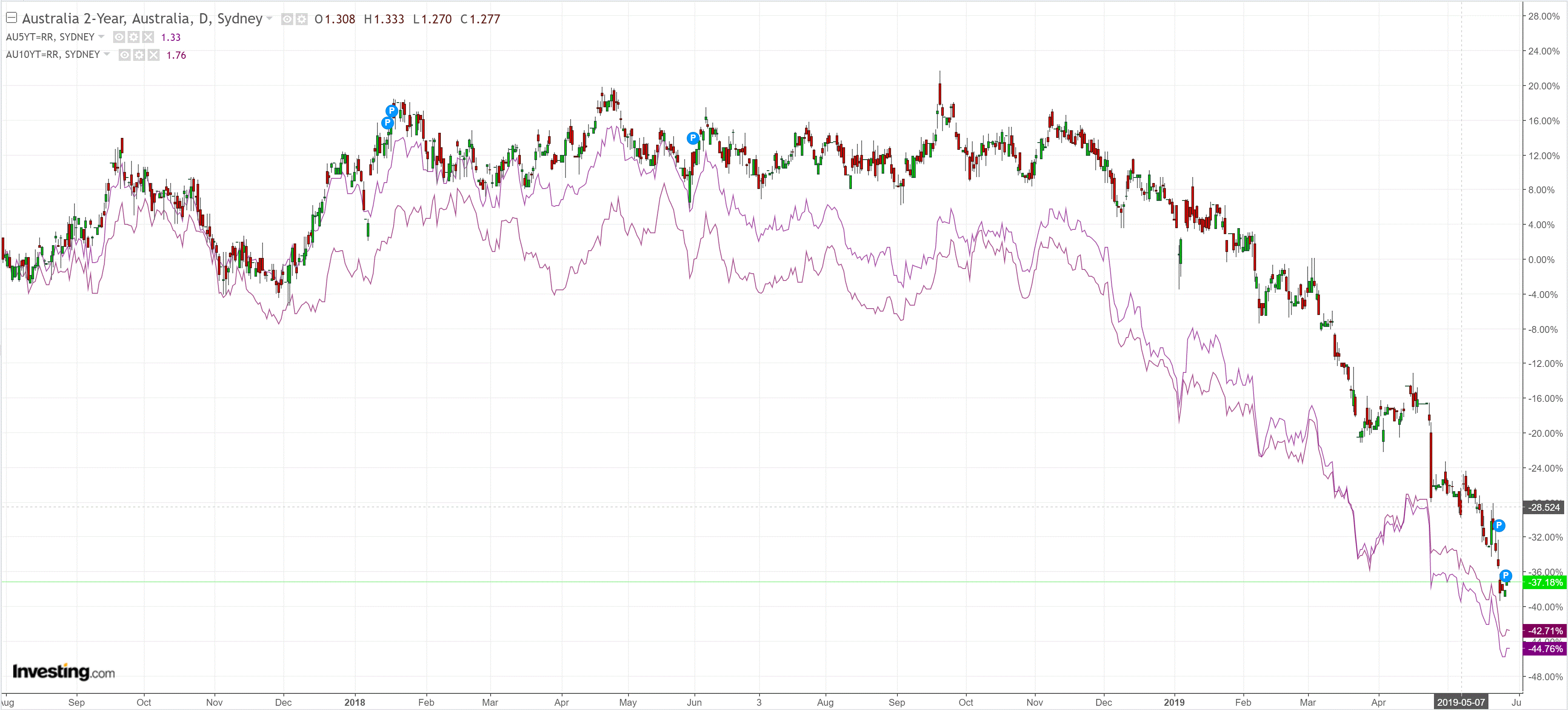
Task: Open AU10YT=RR series settings gear
Action: (x=140, y=55)
